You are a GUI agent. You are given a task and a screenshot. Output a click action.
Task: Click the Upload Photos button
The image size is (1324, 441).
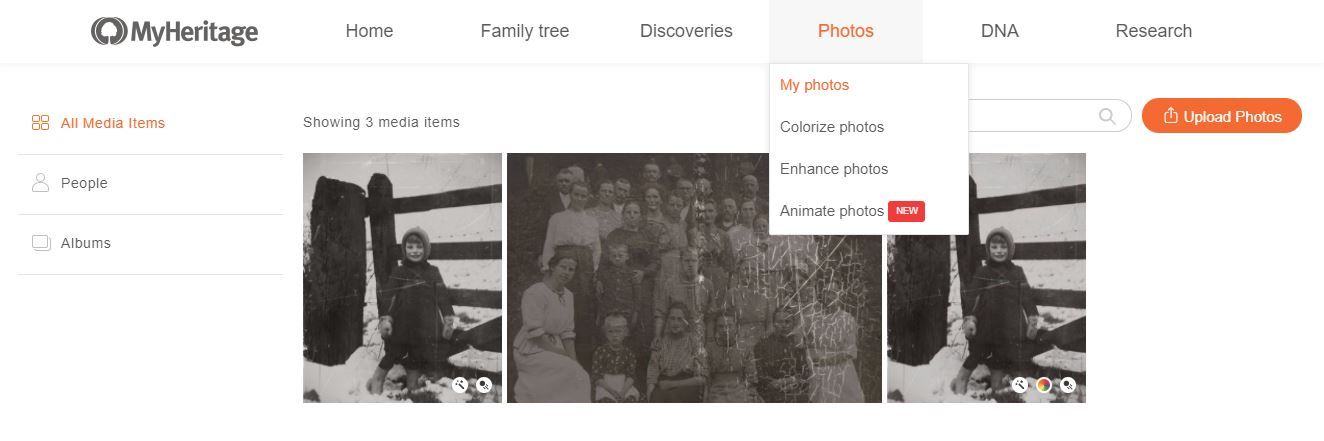1222,116
